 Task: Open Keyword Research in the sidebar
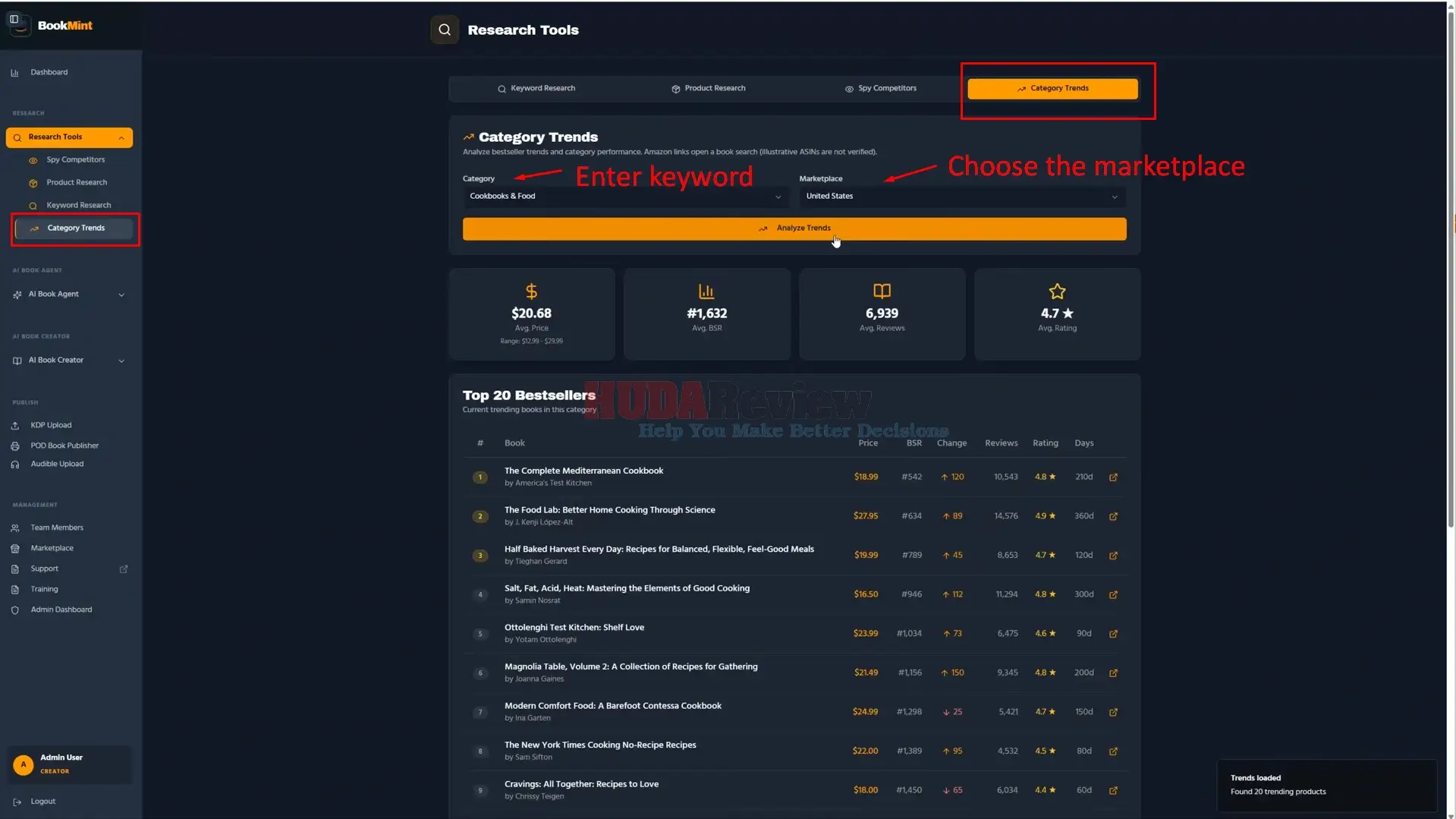pyautogui.click(x=78, y=206)
